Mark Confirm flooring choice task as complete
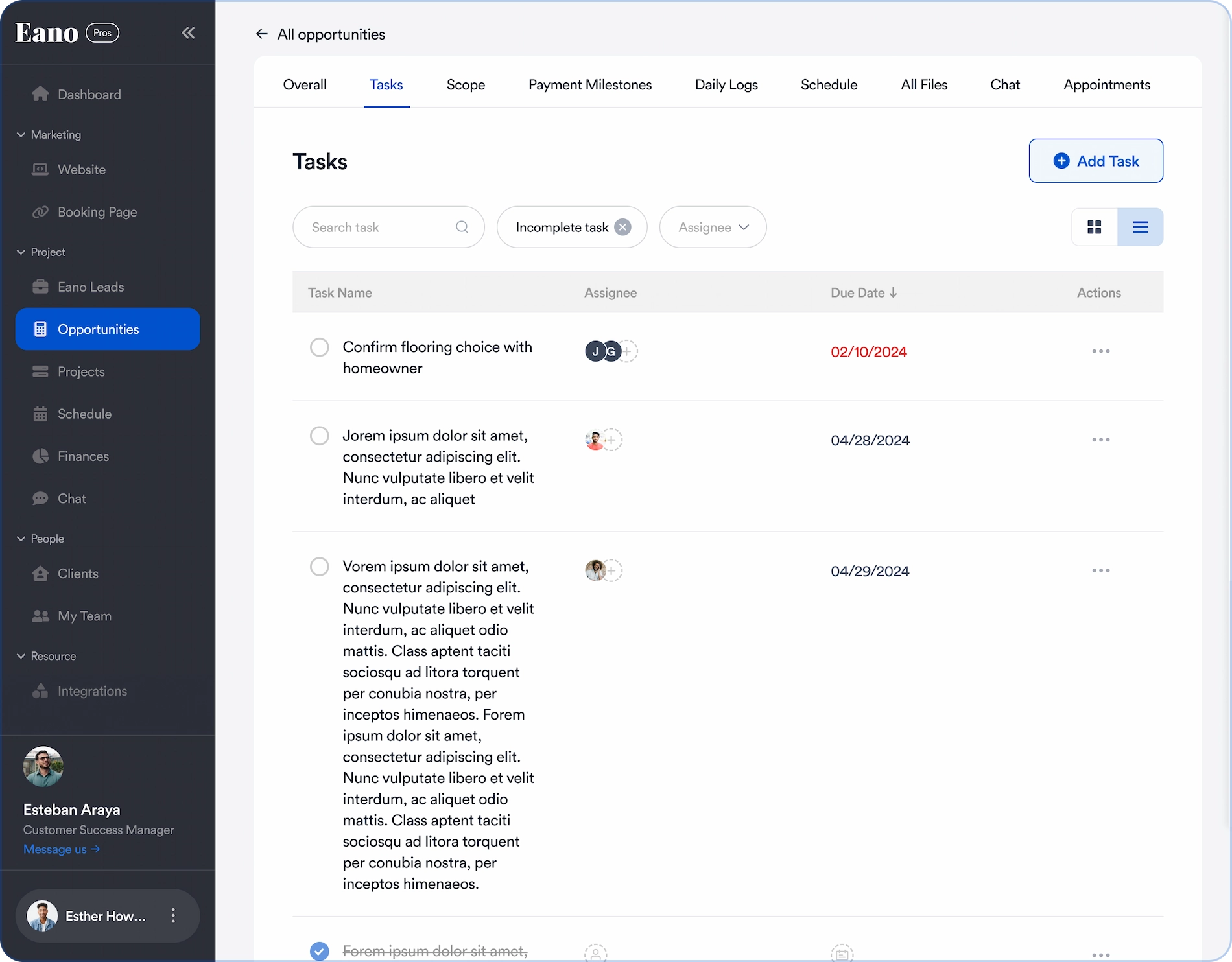This screenshot has height=962, width=1232. (319, 347)
